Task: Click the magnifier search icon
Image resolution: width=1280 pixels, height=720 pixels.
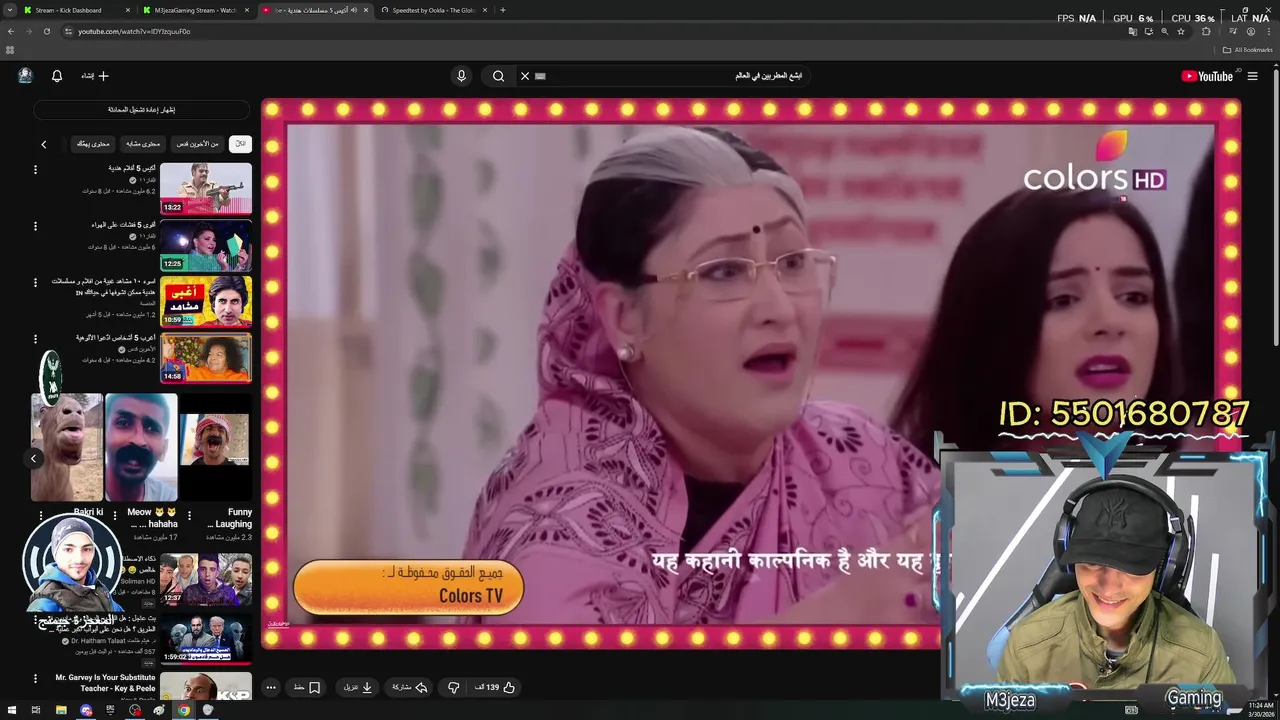Action: tap(498, 76)
